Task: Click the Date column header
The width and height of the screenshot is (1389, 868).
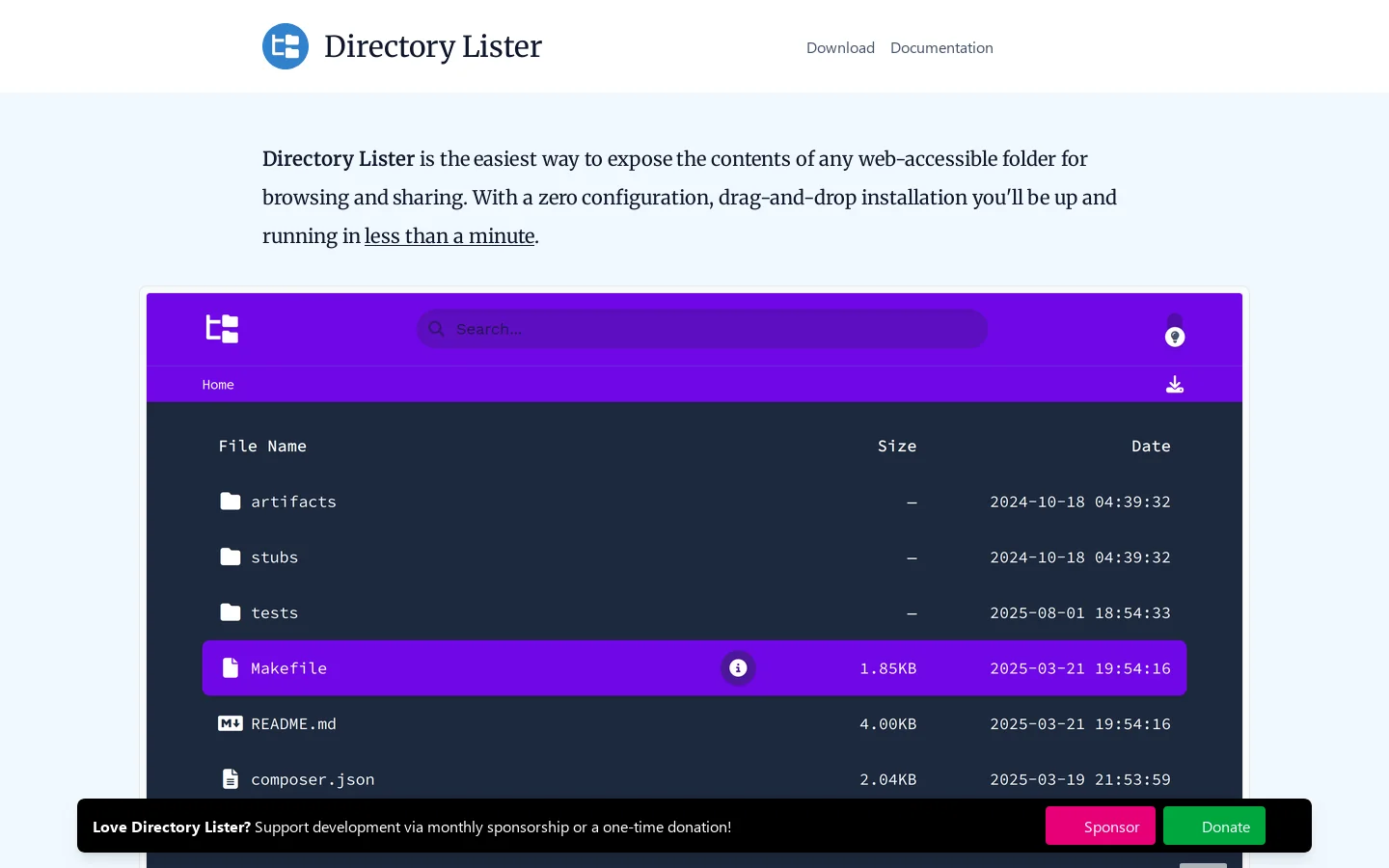Action: click(x=1151, y=446)
